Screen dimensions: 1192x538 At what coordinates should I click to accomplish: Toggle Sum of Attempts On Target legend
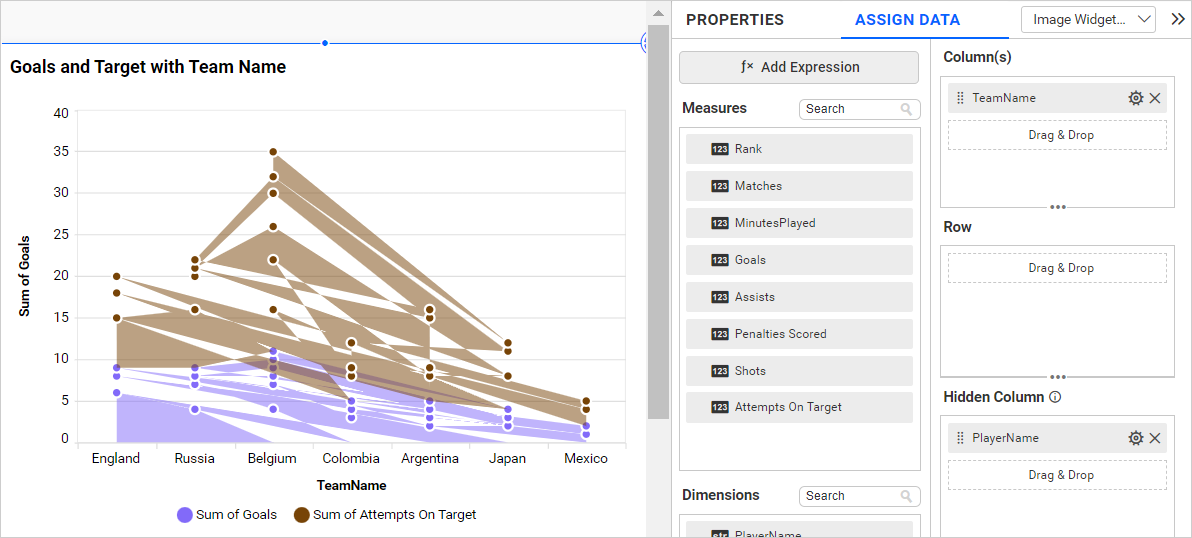point(384,515)
